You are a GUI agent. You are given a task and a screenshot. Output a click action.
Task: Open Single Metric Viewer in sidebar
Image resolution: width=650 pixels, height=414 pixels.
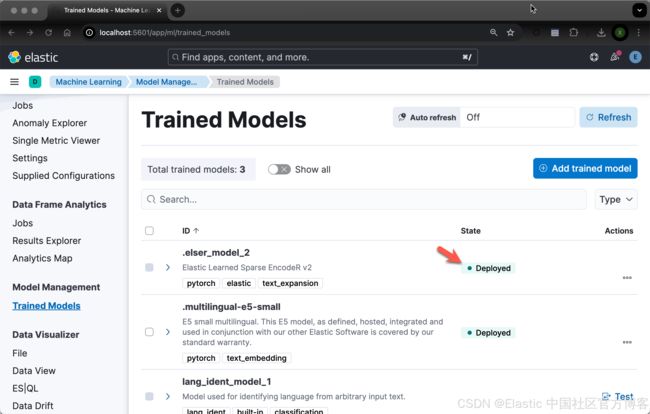[56, 140]
